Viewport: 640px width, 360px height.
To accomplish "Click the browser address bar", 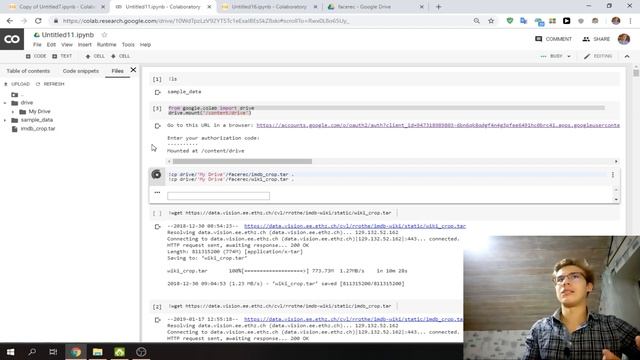I will (x=261, y=21).
